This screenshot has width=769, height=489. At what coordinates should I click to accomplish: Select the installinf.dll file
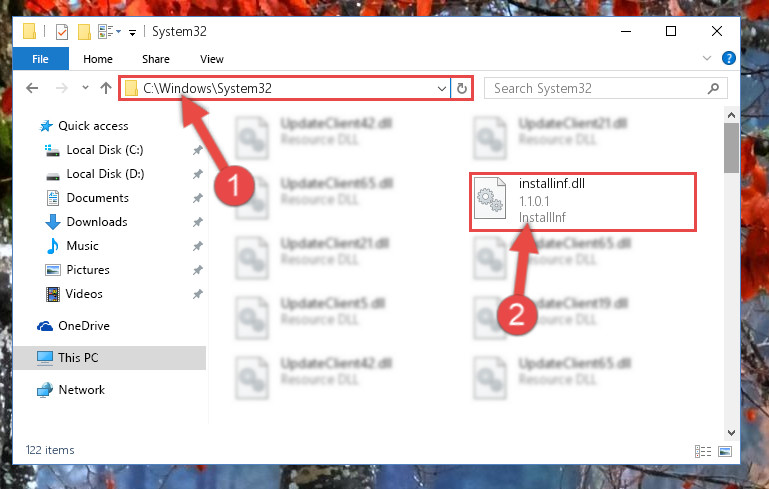(x=582, y=201)
